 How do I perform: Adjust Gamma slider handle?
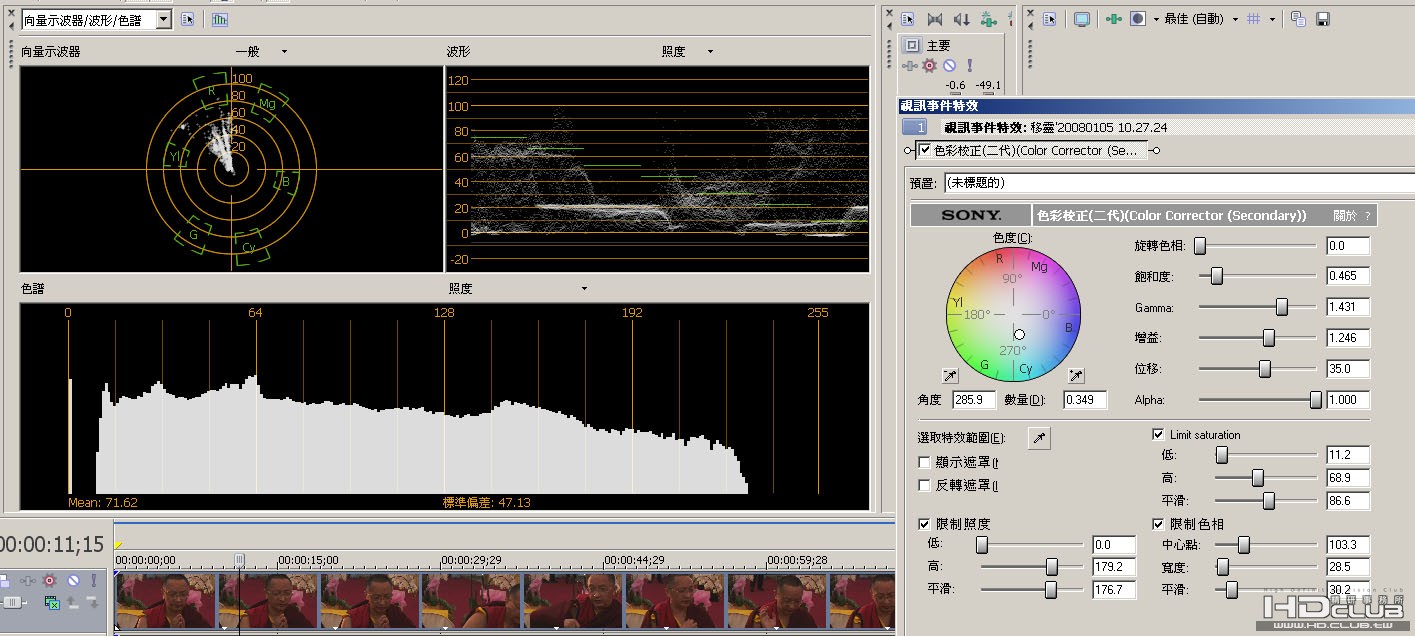point(1282,307)
